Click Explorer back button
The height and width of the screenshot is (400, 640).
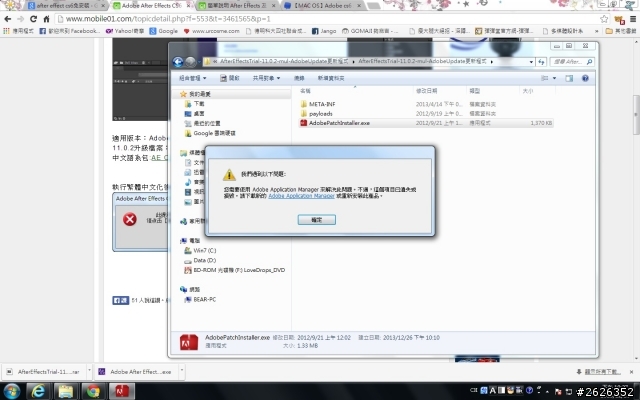pyautogui.click(x=178, y=62)
